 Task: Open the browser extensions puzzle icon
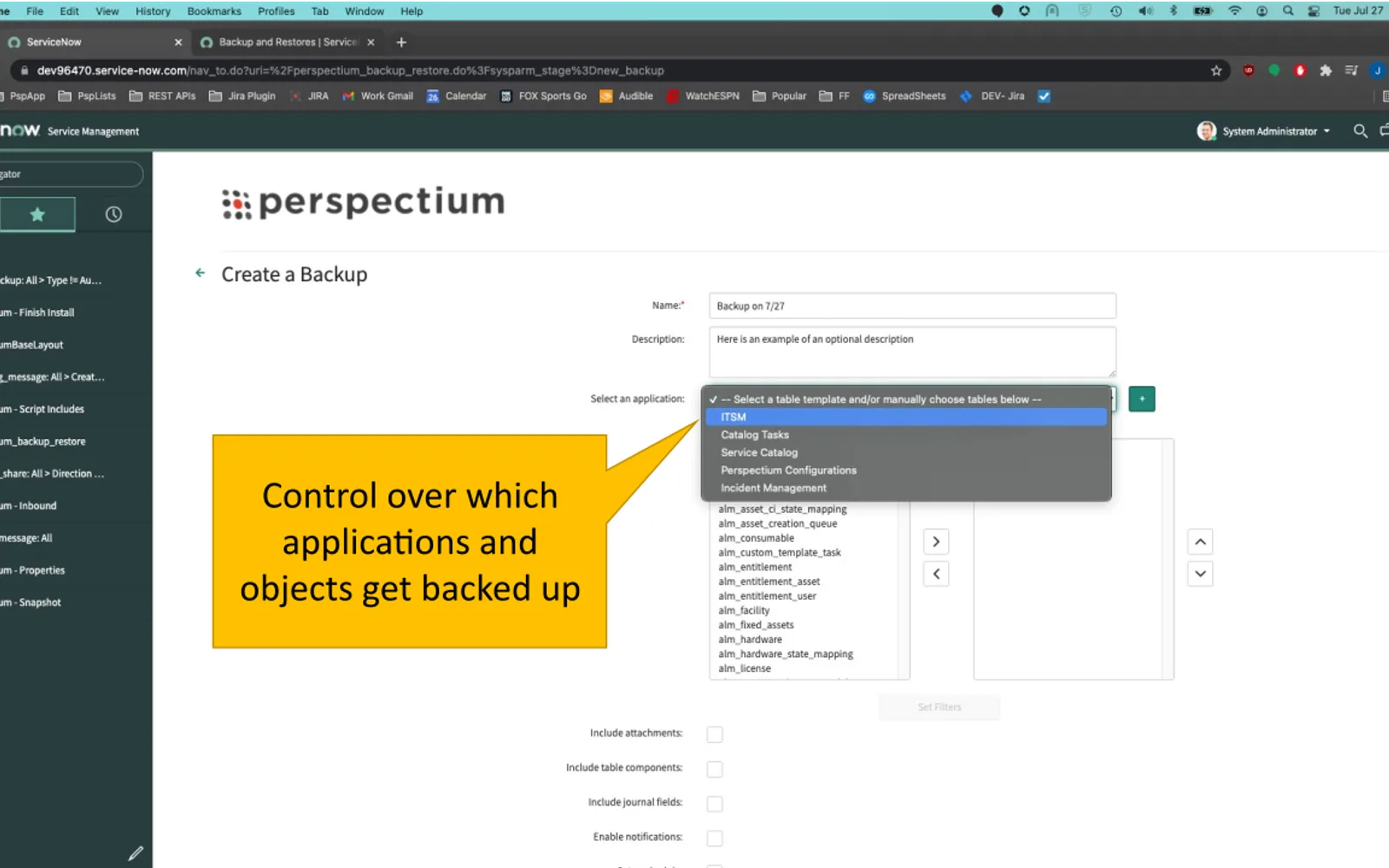[1326, 70]
